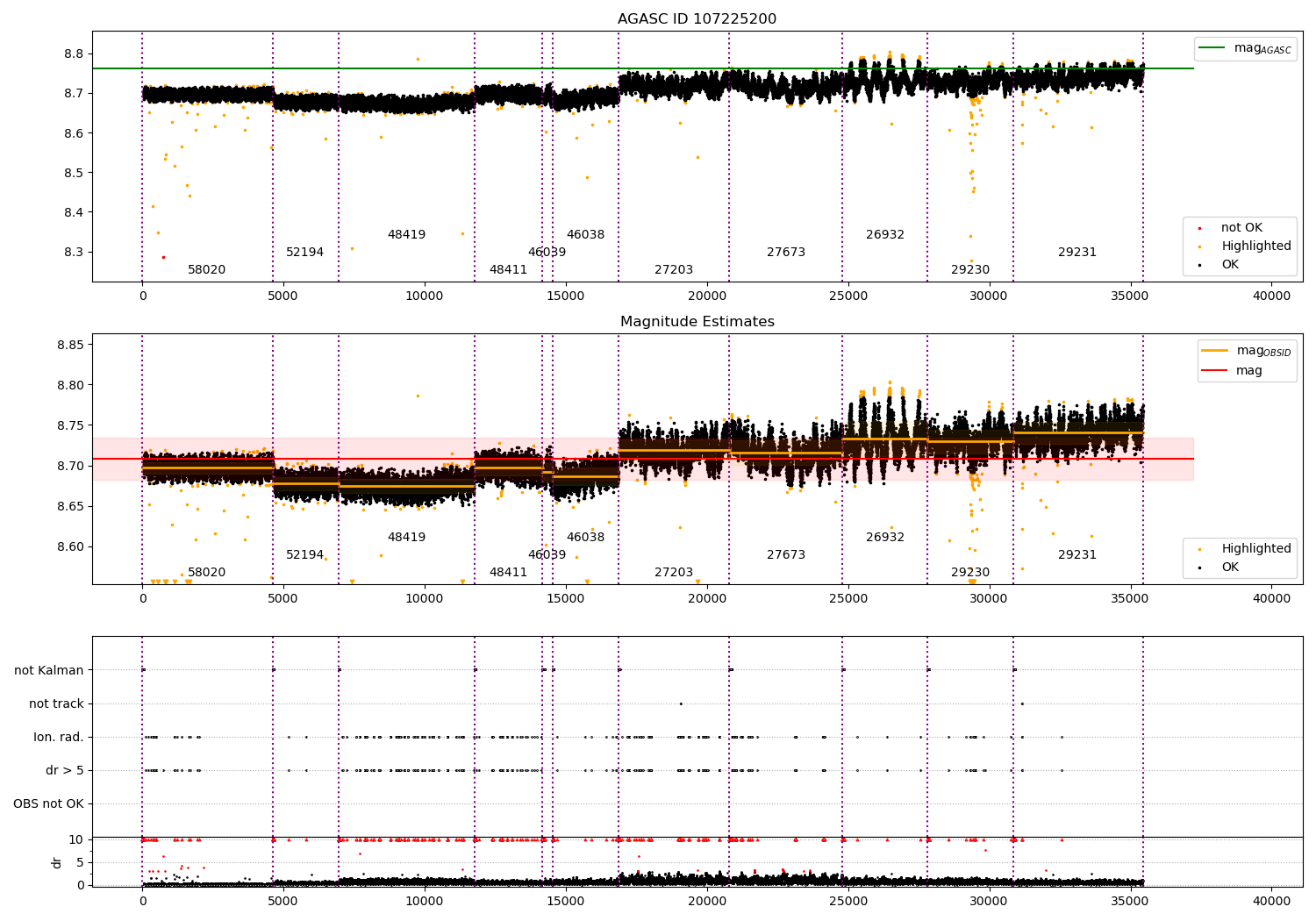The height and width of the screenshot is (921, 1316).
Task: Click OBSID label 48411 in the top plot
Action: tap(508, 270)
